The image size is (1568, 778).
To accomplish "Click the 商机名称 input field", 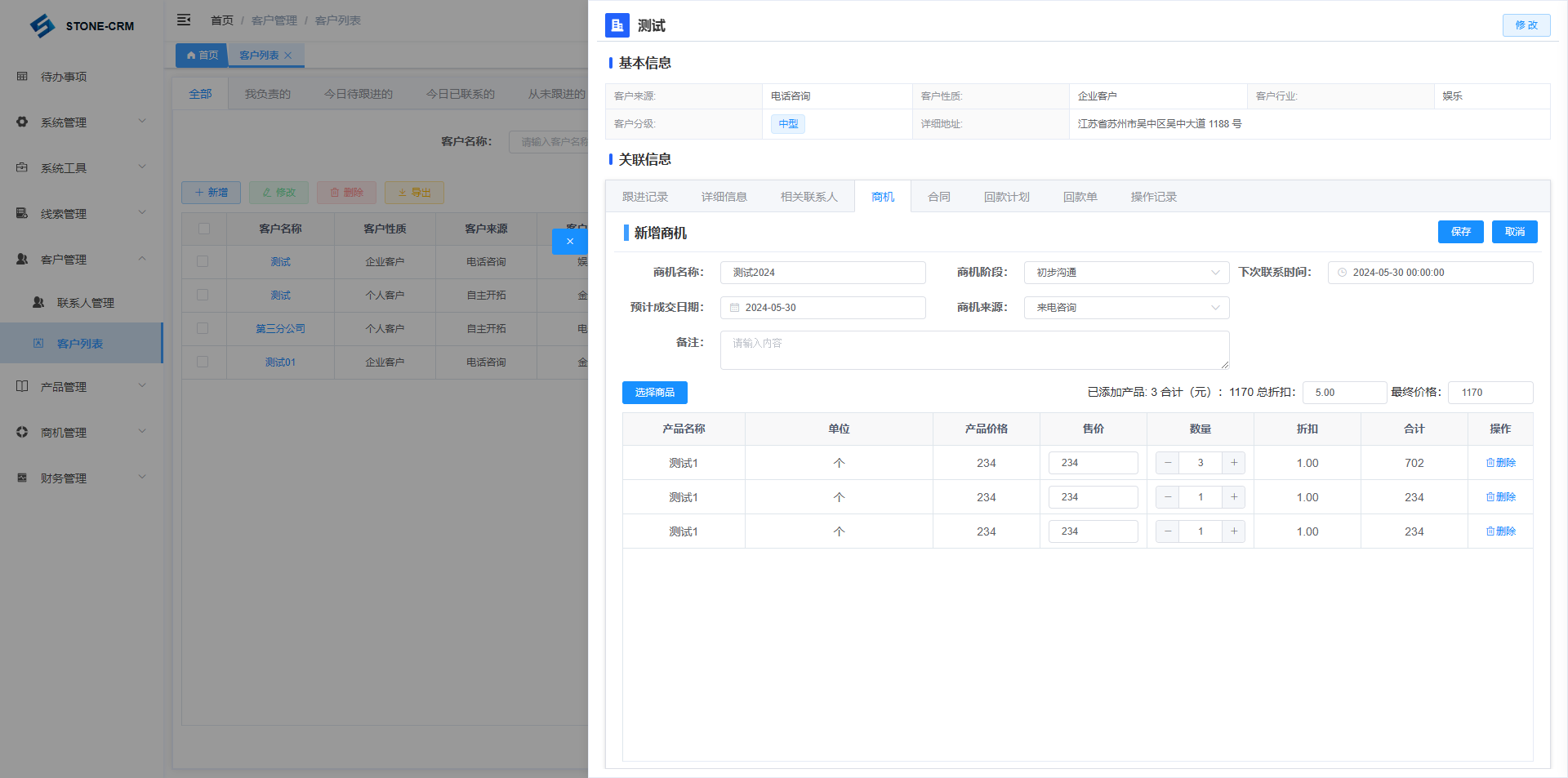I will click(822, 273).
